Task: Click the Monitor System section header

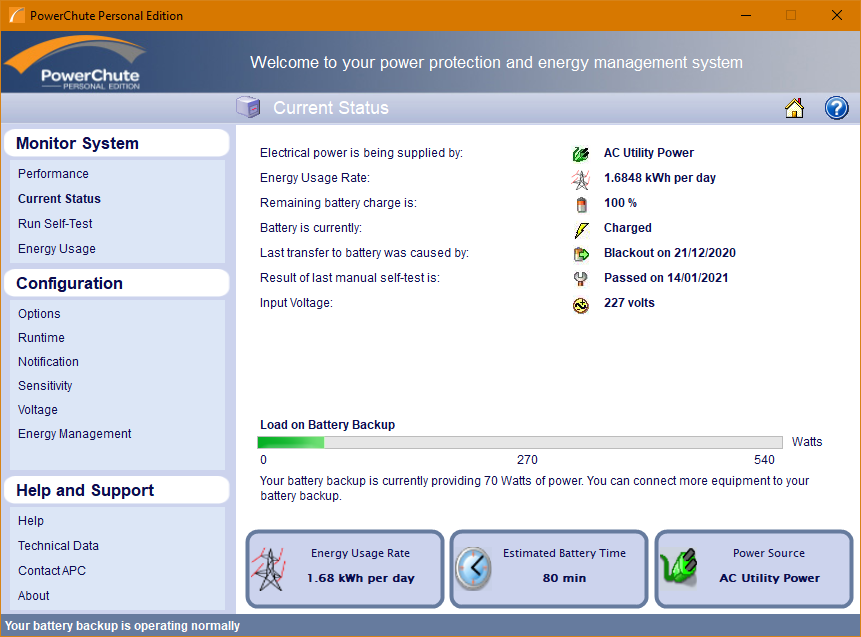Action: click(116, 143)
